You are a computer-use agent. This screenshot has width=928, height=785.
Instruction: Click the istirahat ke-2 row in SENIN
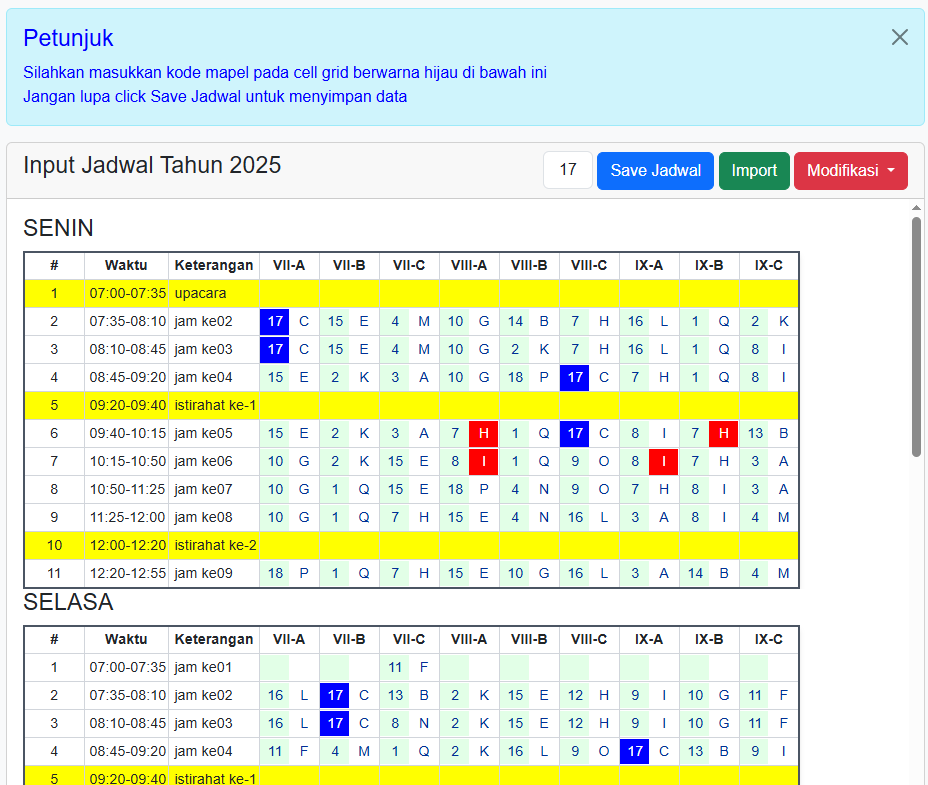[214, 545]
